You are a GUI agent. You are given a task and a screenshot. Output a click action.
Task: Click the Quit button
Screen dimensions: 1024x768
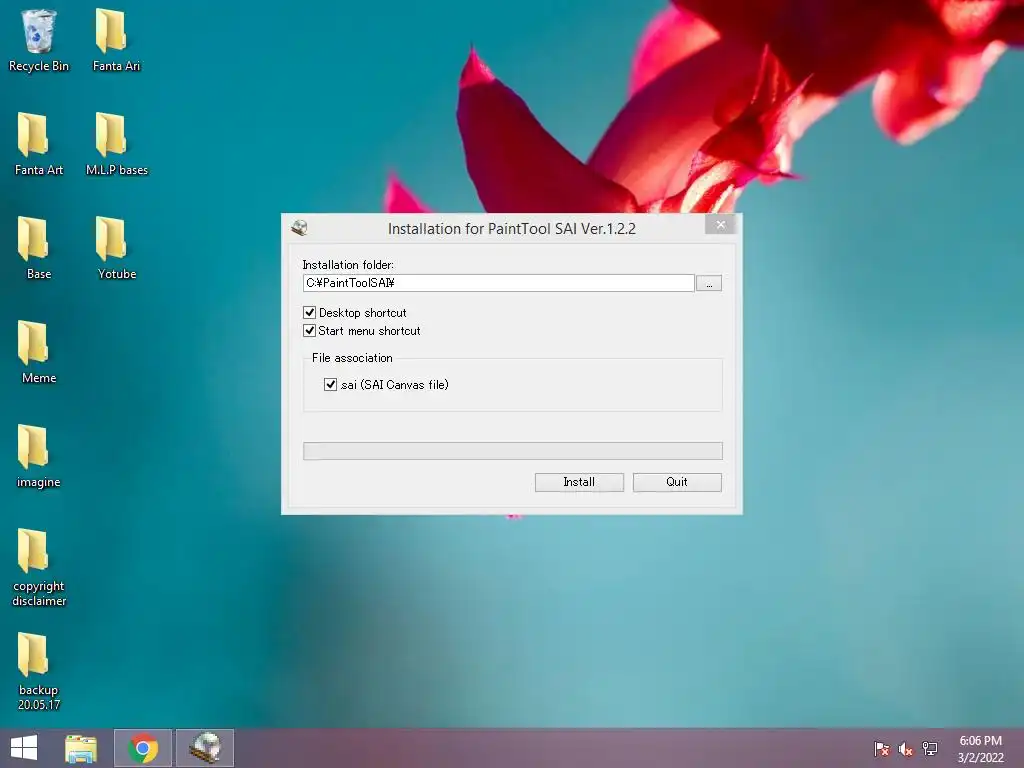coord(677,482)
